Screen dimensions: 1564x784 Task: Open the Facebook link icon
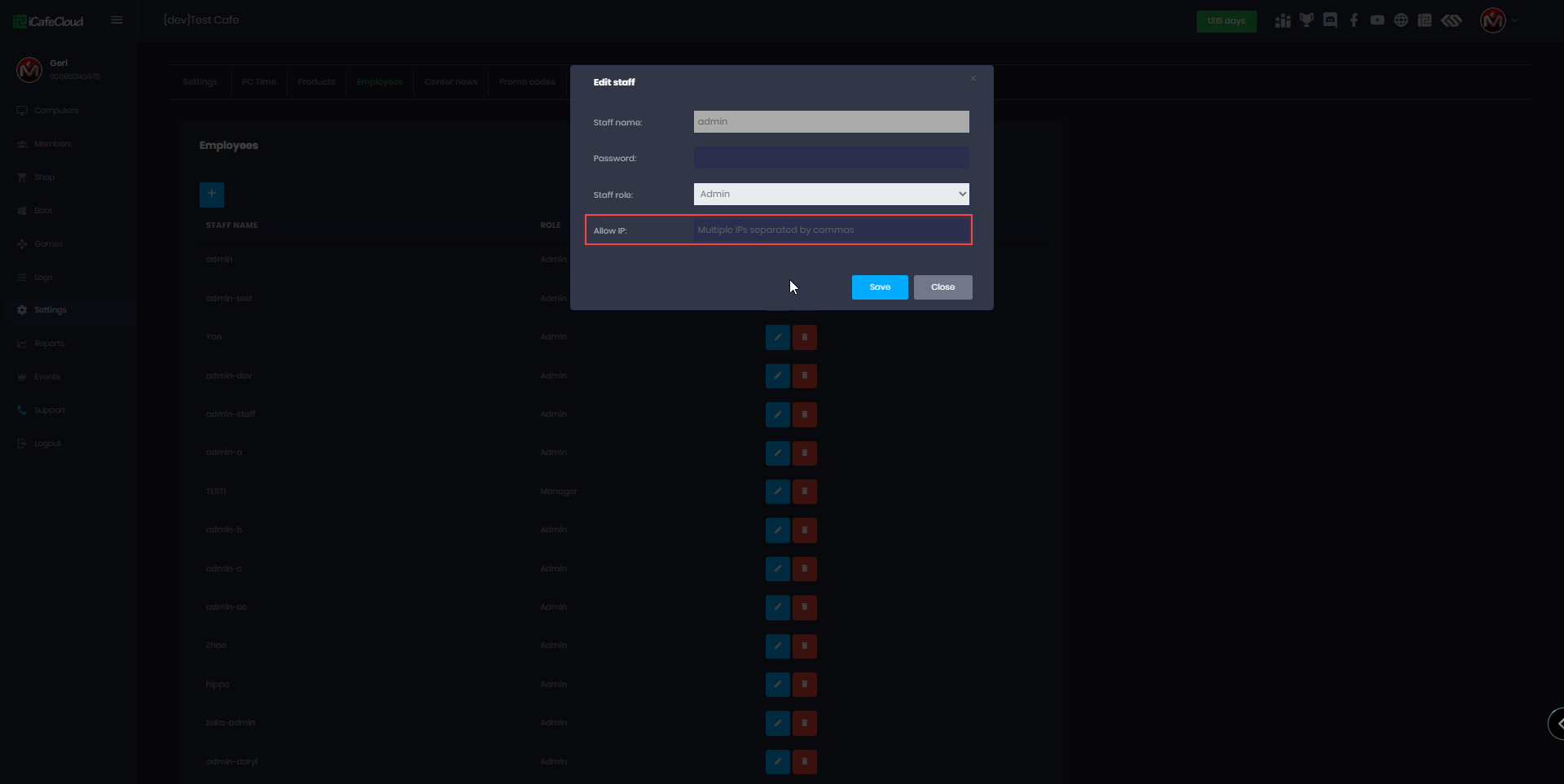coord(1354,20)
